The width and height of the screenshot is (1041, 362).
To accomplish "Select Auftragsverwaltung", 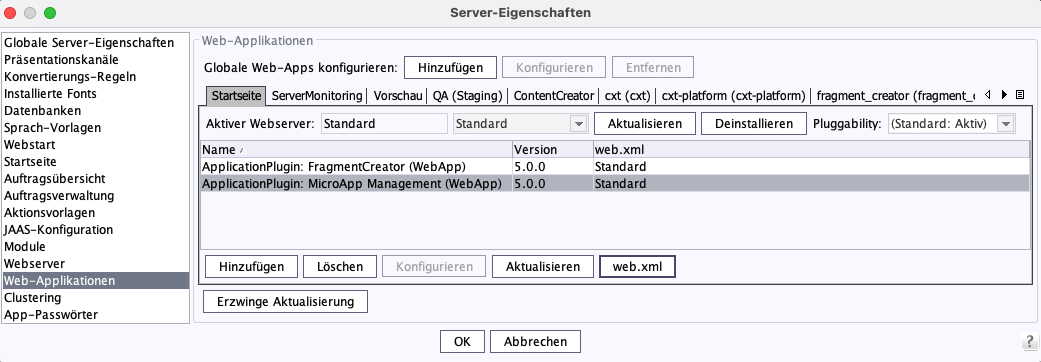I will (x=96, y=195).
